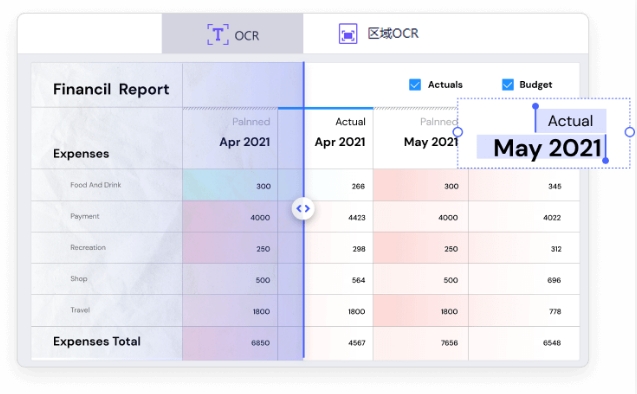The height and width of the screenshot is (394, 637).
Task: Uncheck the Budget checkbox
Action: point(508,84)
